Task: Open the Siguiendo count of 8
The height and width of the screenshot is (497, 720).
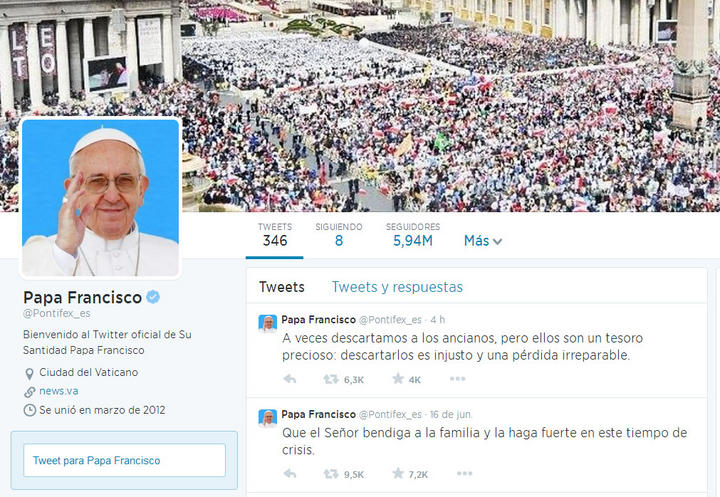Action: coord(338,235)
